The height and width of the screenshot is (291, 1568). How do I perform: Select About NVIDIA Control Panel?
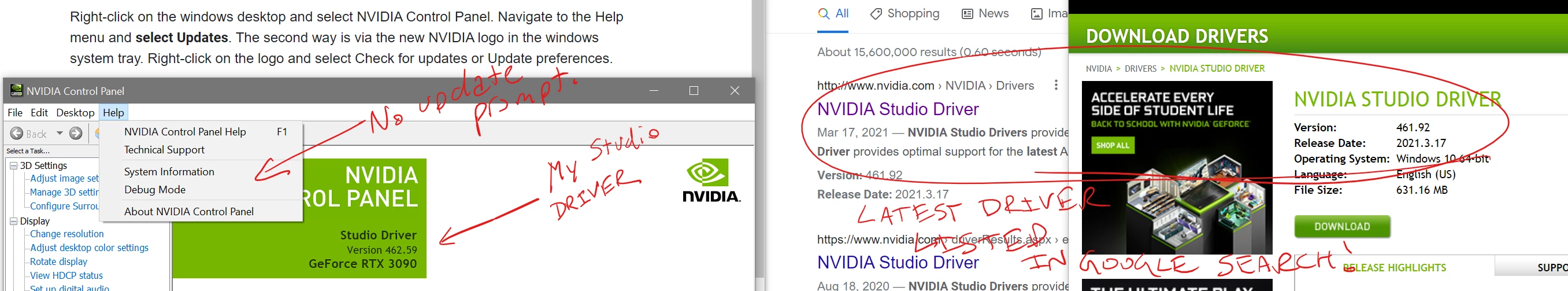coord(202,212)
